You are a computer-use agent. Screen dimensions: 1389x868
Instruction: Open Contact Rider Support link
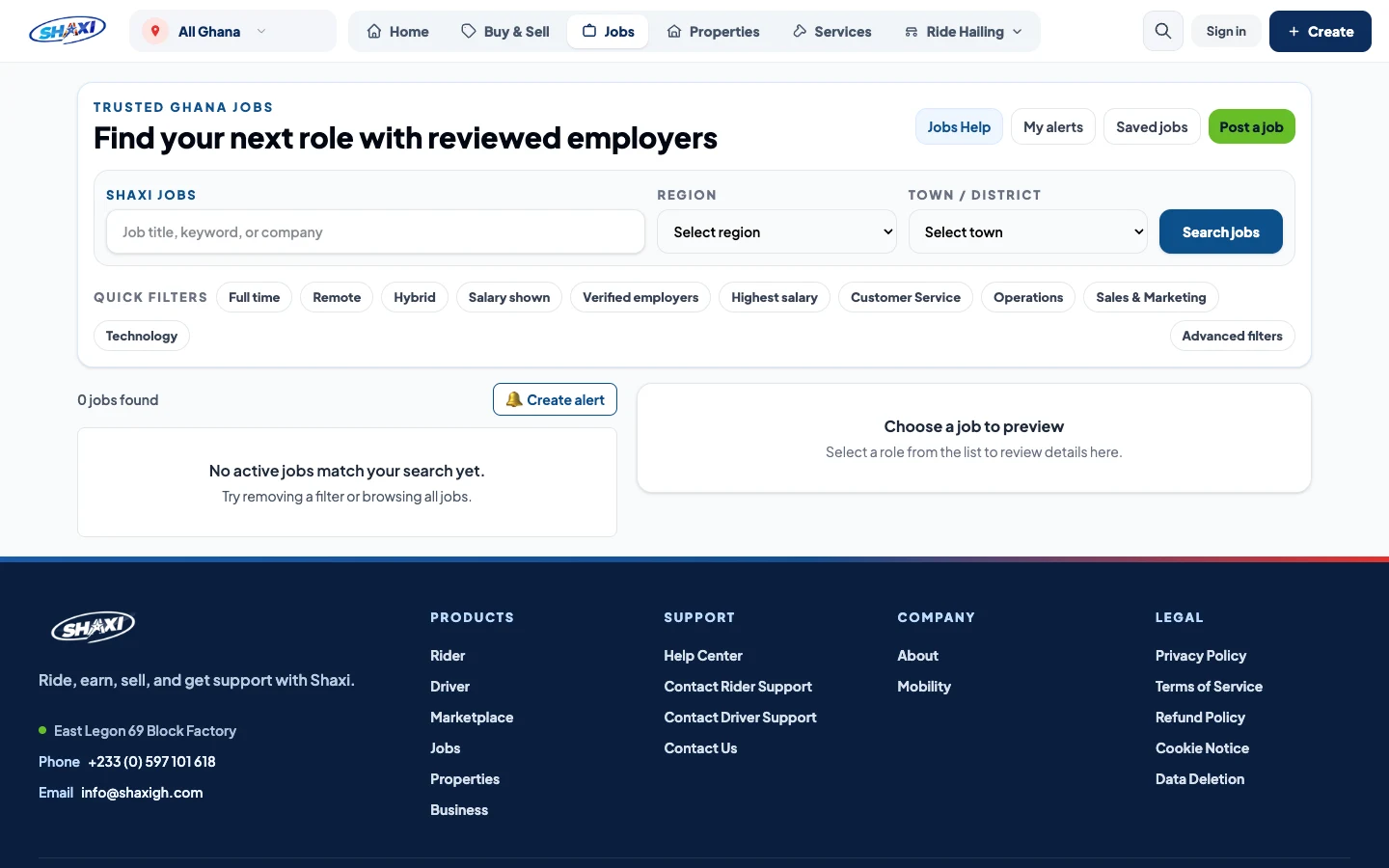point(738,687)
